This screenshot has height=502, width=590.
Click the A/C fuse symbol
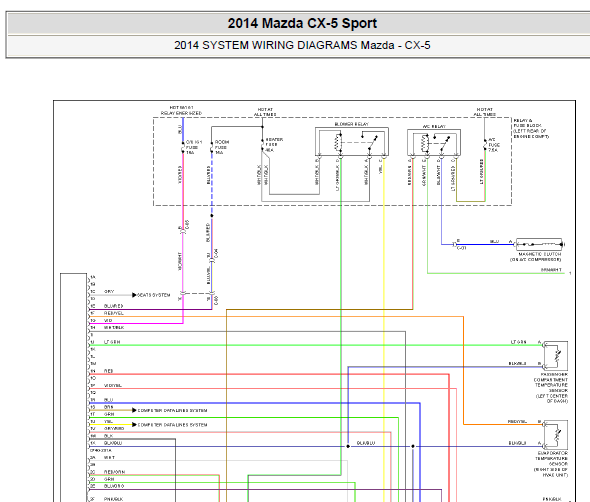pyautogui.click(x=485, y=145)
